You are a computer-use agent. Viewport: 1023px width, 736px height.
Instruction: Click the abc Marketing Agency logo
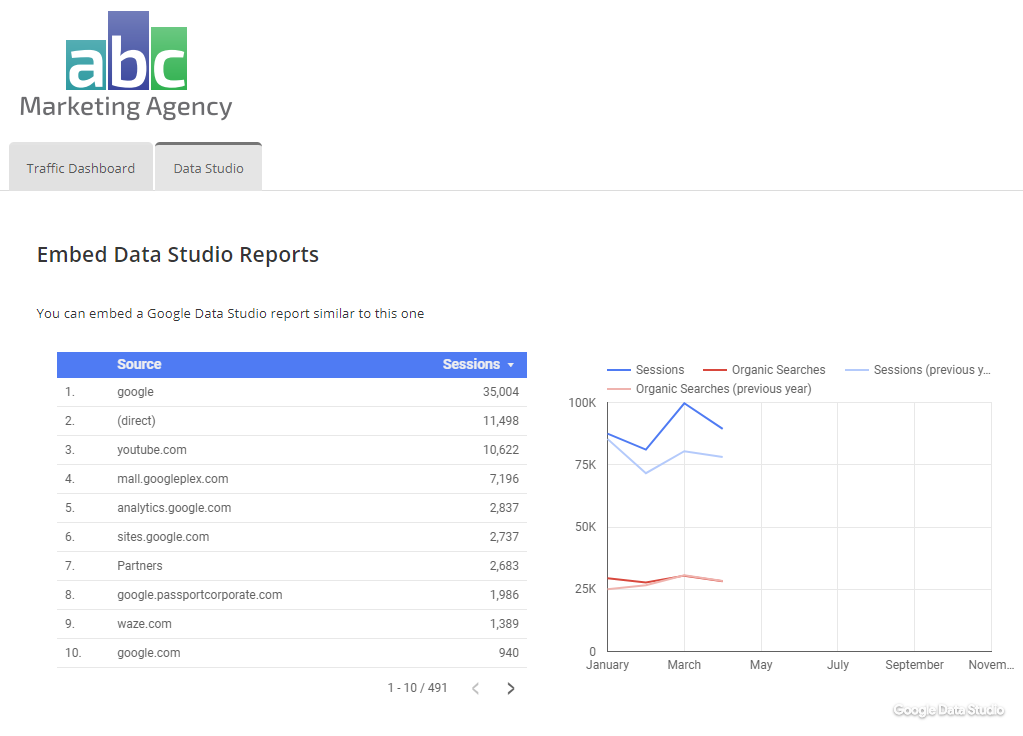[126, 67]
